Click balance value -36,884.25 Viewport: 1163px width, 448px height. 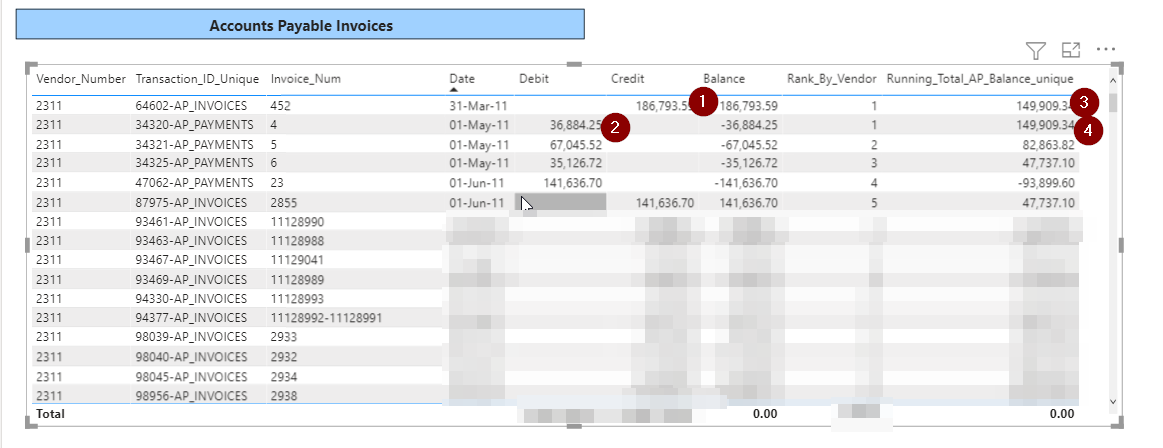coord(748,125)
